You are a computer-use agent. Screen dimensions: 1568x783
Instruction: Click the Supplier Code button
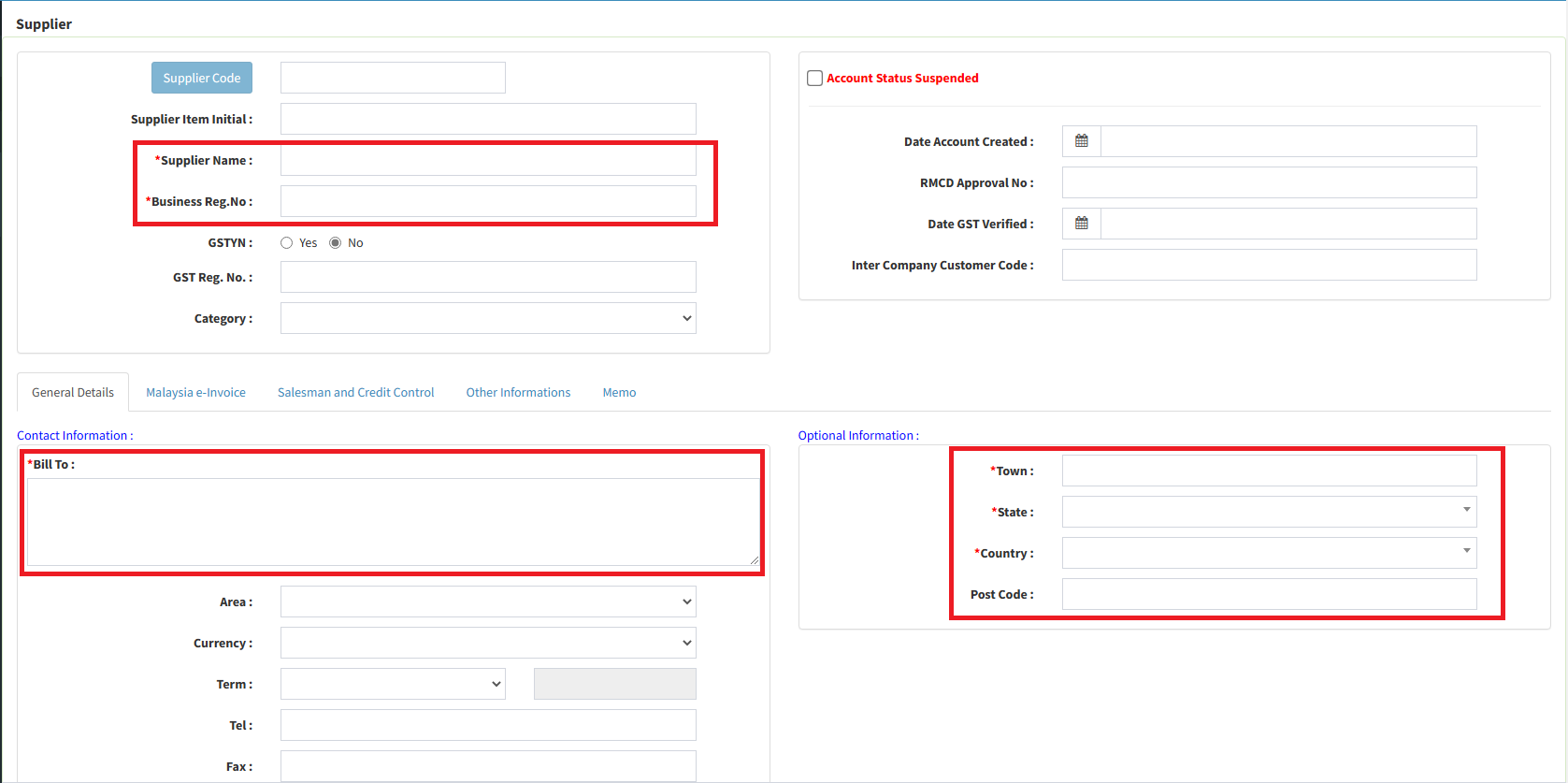pos(202,78)
